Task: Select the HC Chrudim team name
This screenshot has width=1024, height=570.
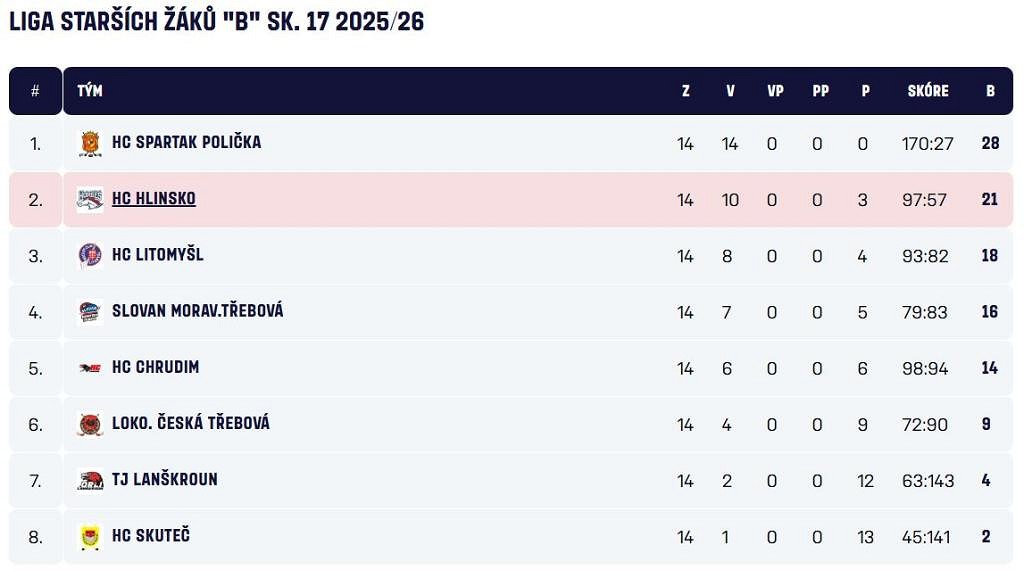Action: [x=155, y=368]
